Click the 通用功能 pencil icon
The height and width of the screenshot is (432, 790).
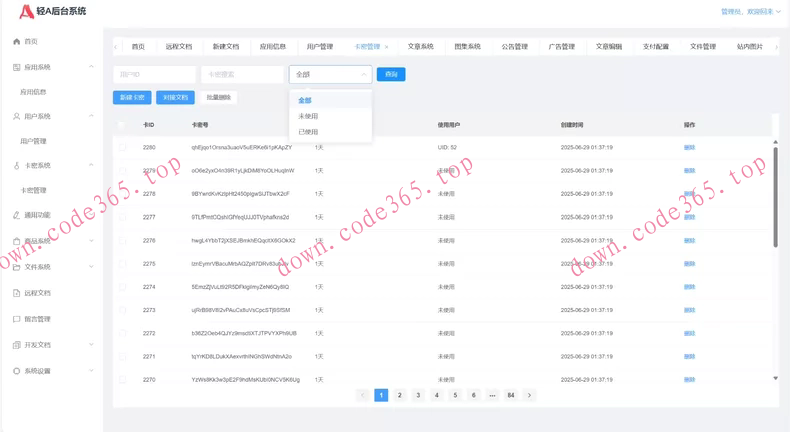click(17, 215)
